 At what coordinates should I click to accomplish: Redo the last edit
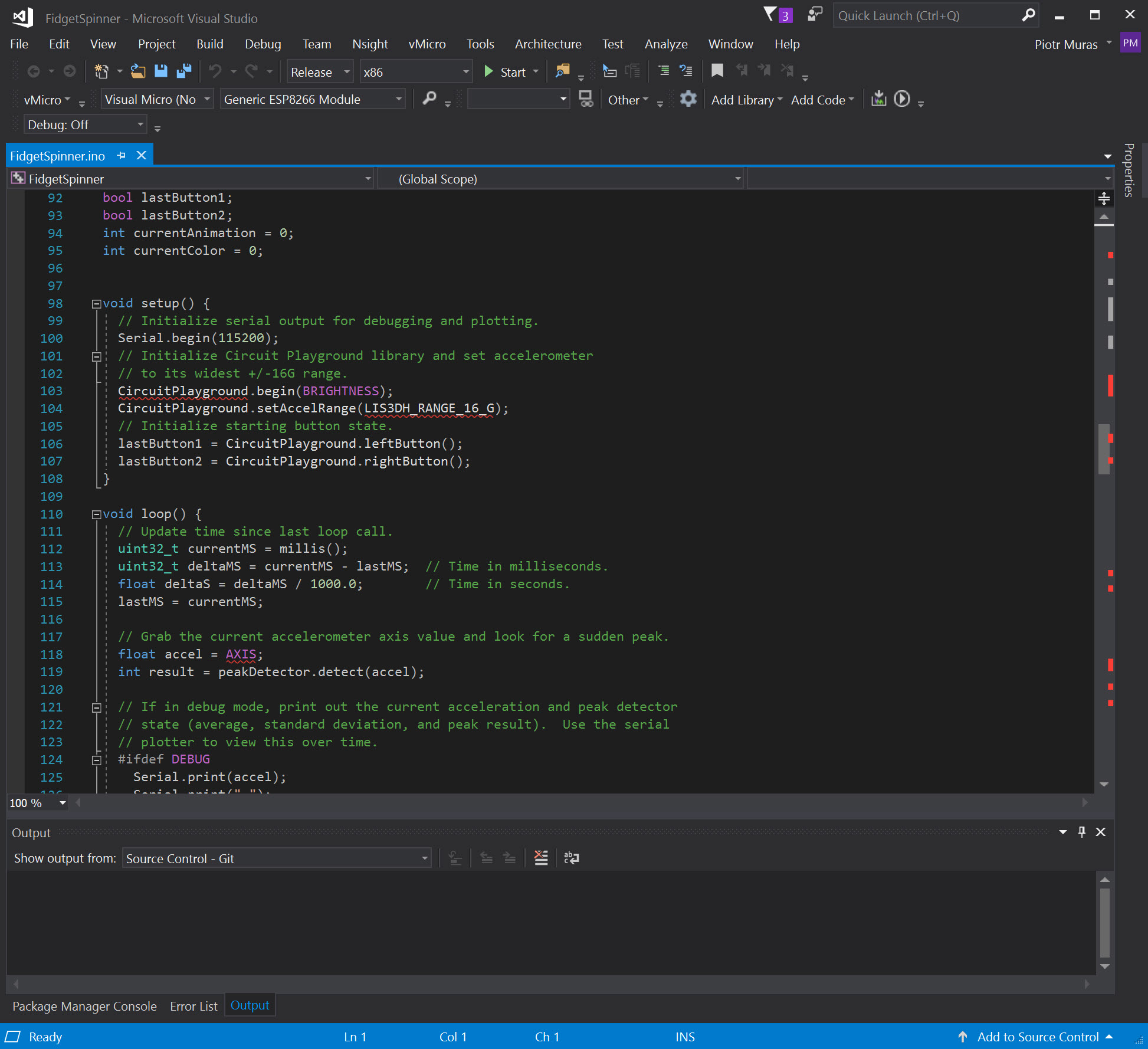coord(252,71)
